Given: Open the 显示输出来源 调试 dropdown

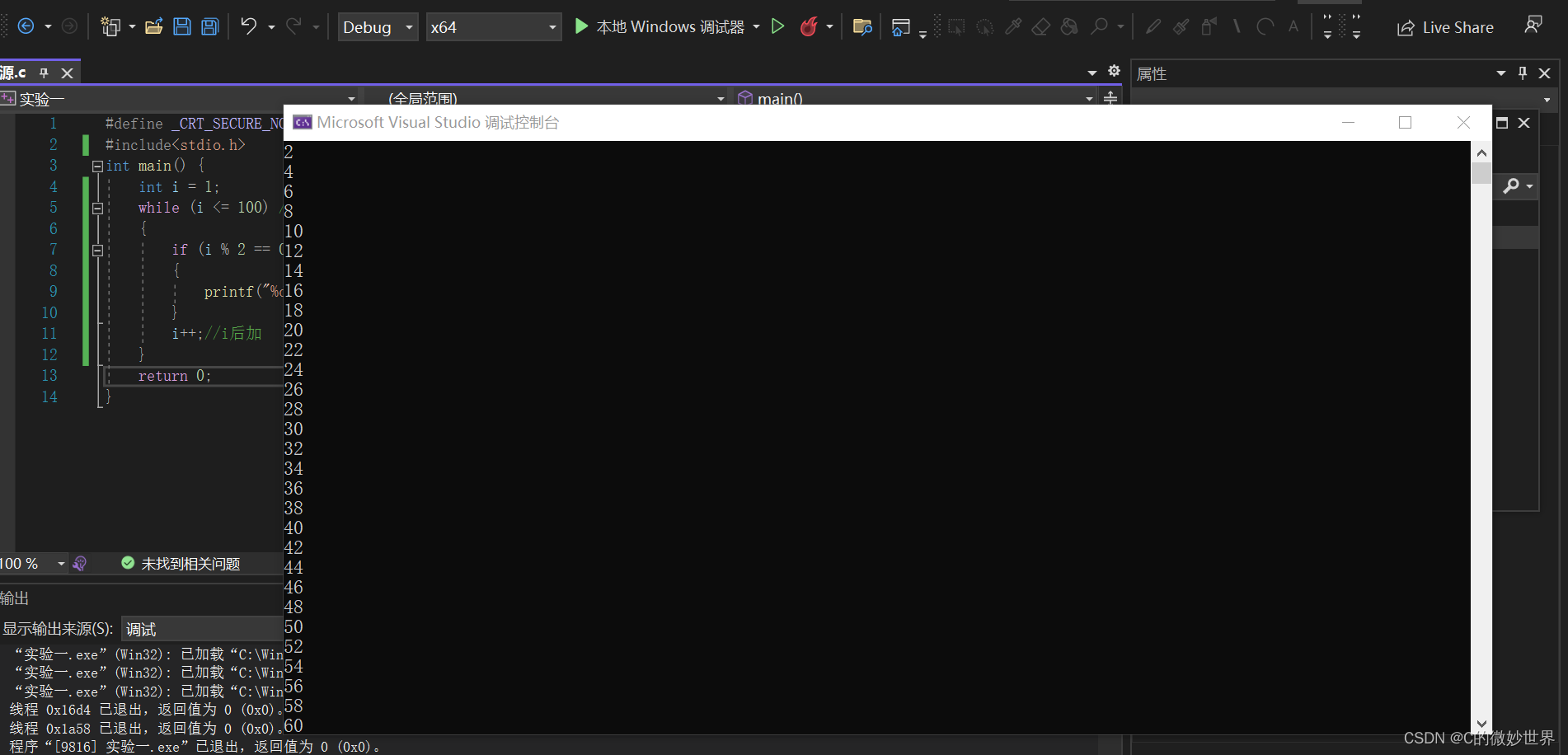Looking at the screenshot, I should point(202,629).
